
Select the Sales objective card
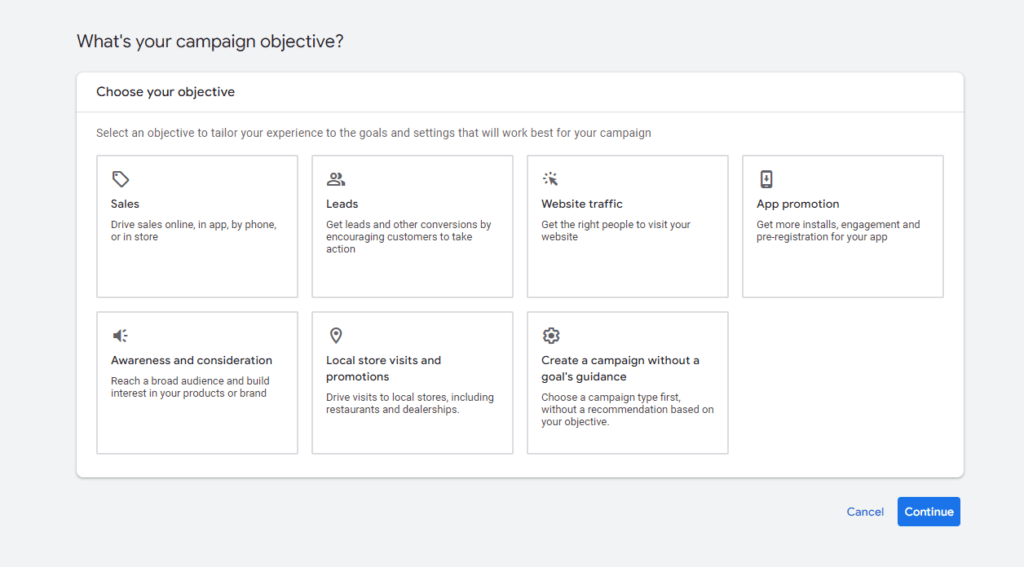(197, 226)
